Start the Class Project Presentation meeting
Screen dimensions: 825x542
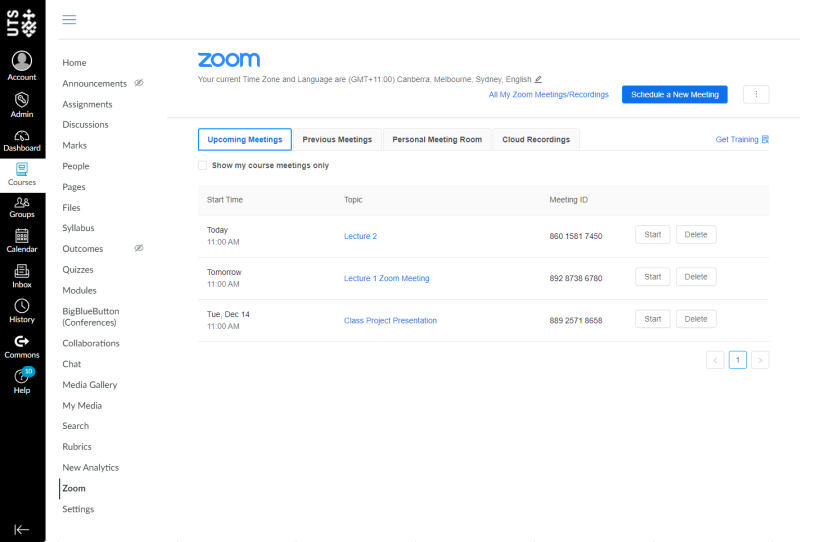pos(652,319)
